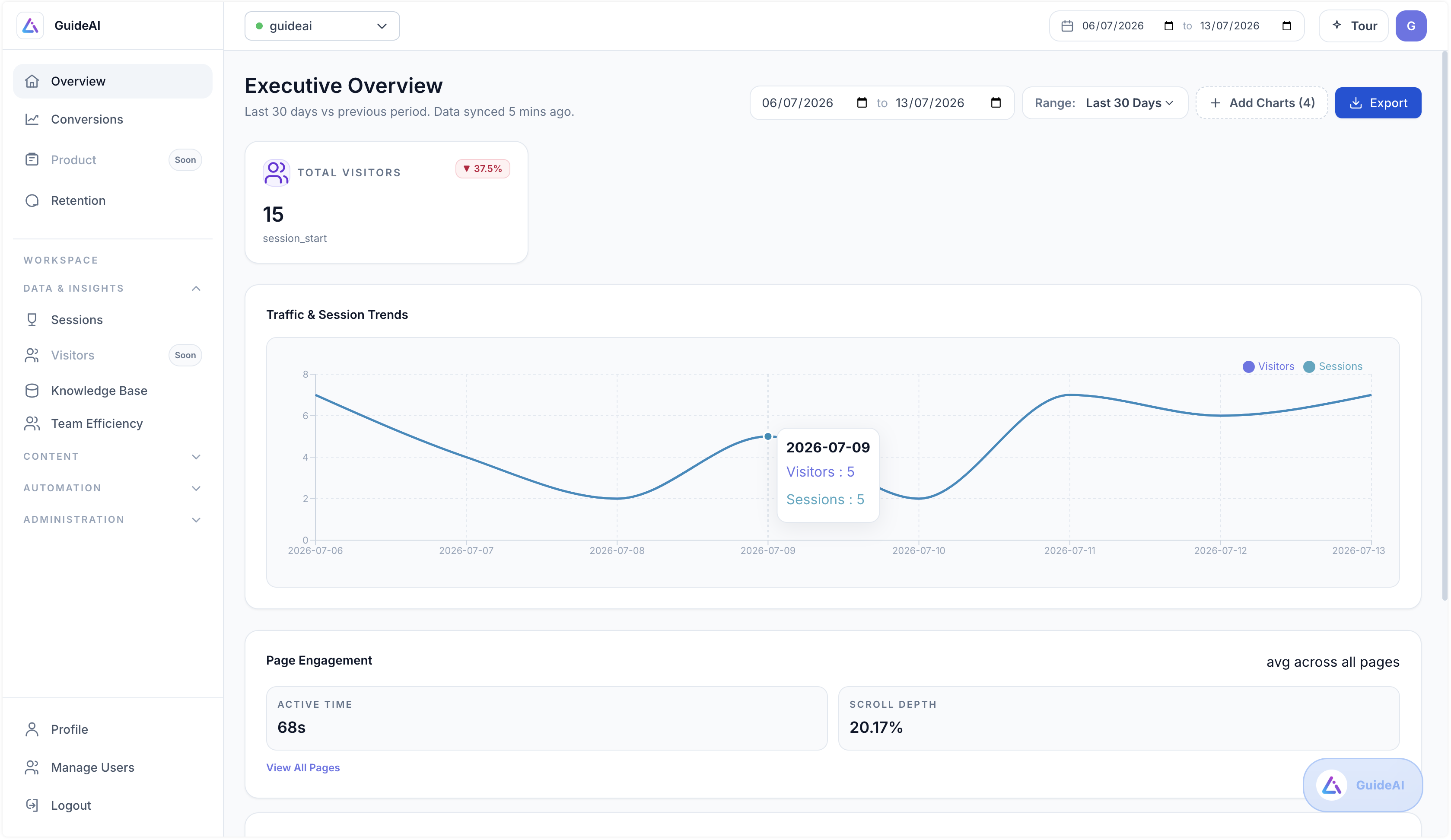This screenshot has width=1451, height=840.
Task: Expand the Automation section
Action: click(x=112, y=488)
